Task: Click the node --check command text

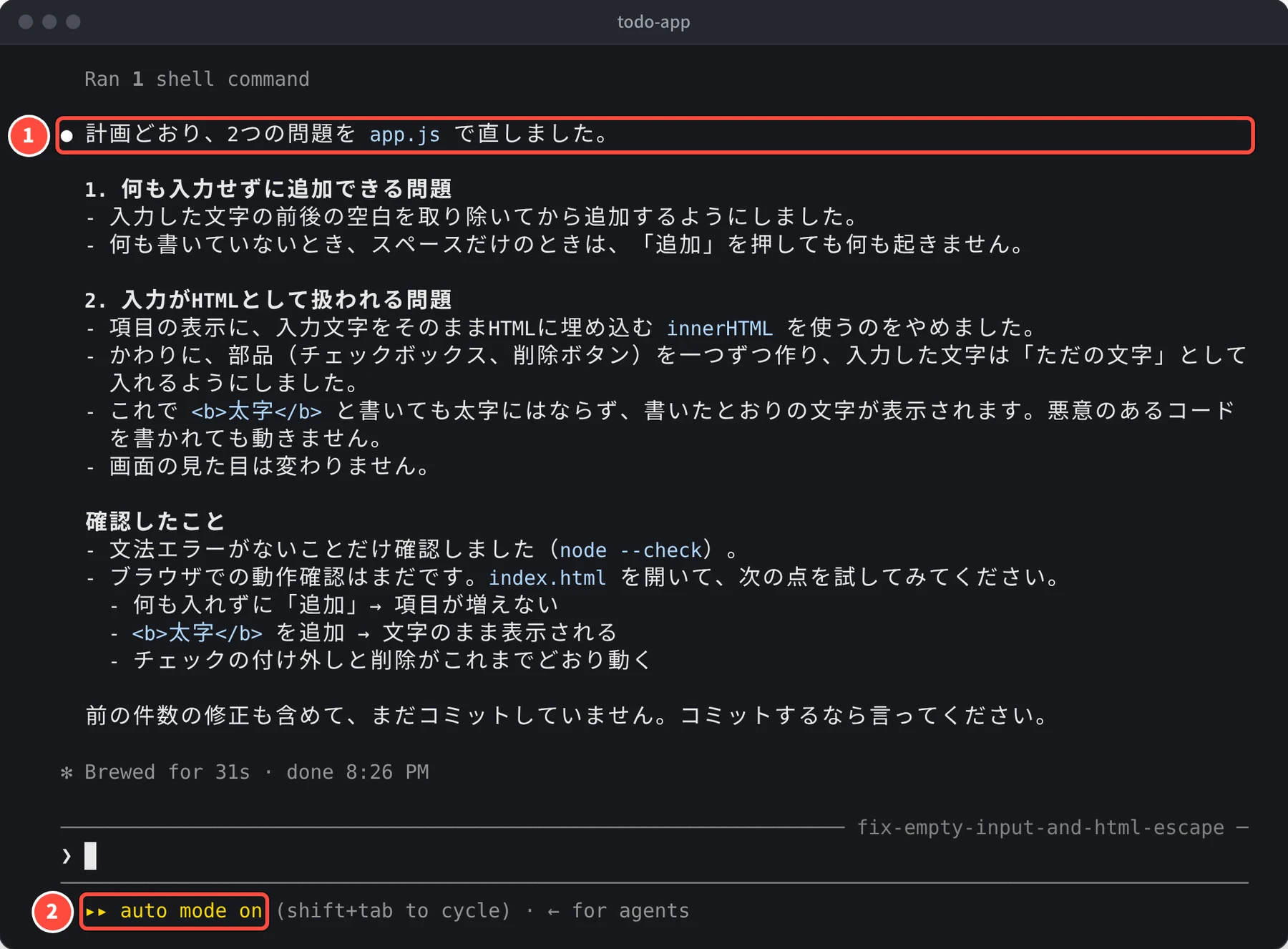Action: pos(630,550)
